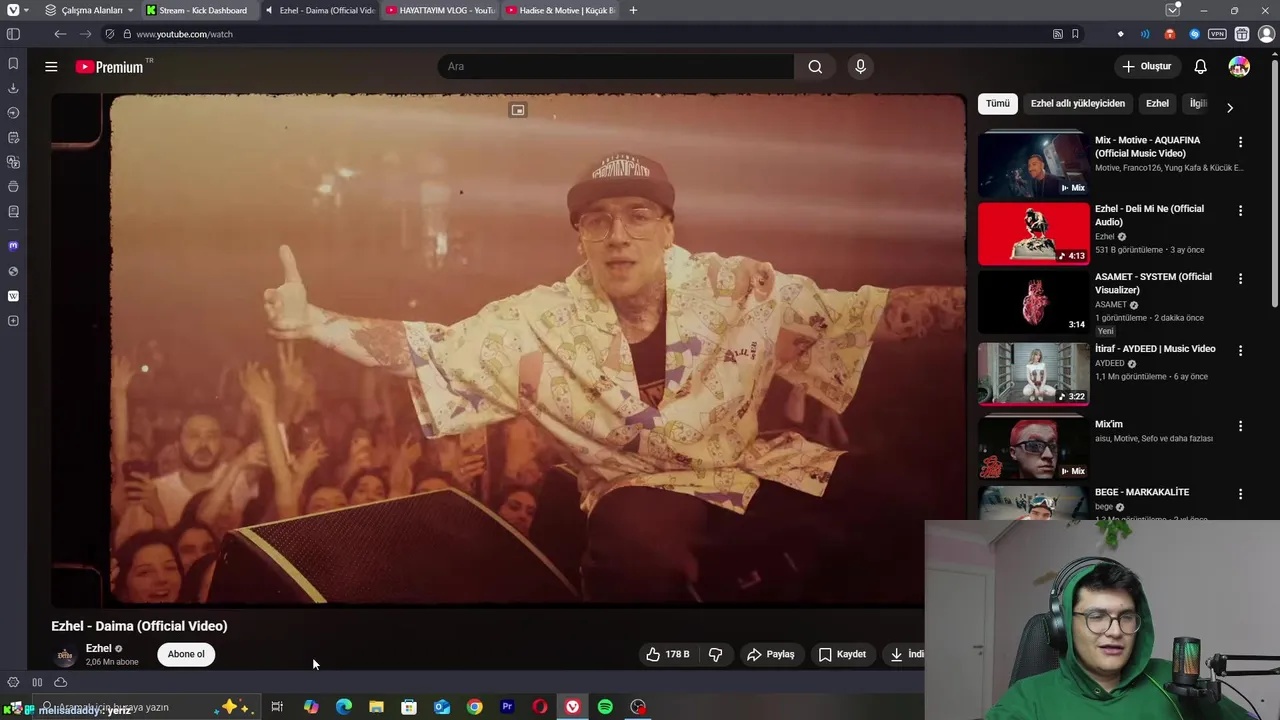
Task: Open the YouTube account avatar menu
Action: [1239, 66]
